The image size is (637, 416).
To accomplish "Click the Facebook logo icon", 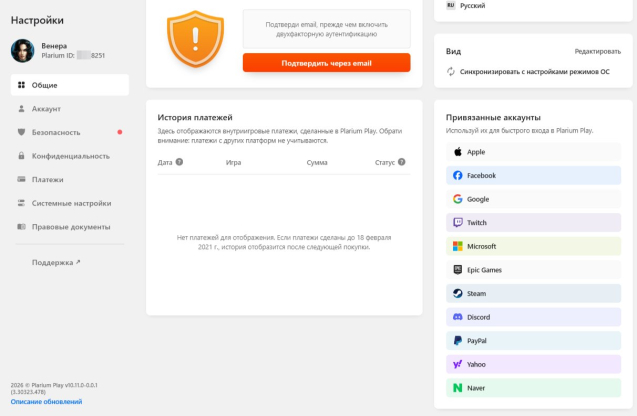I will (457, 175).
